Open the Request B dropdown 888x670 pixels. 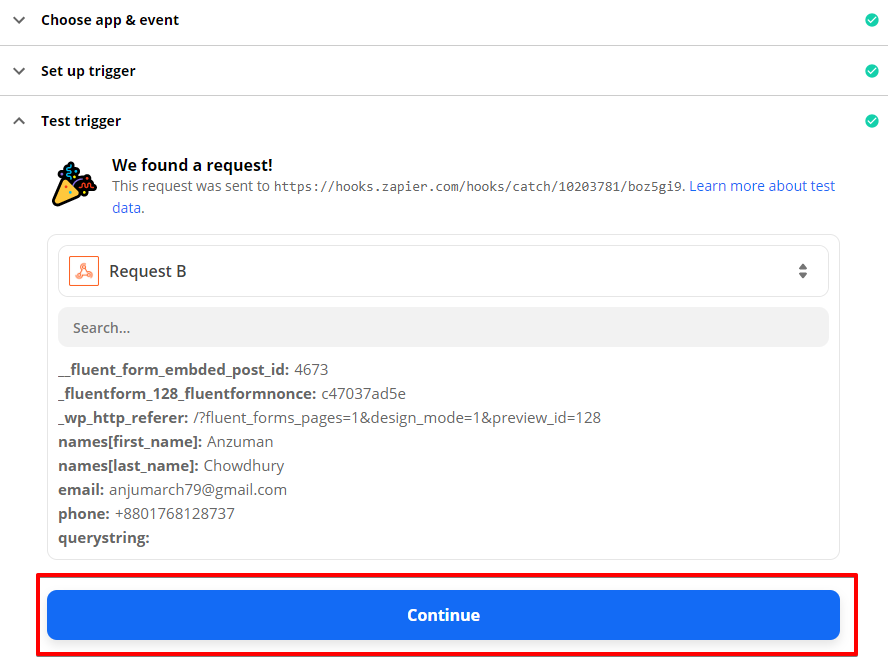(x=443, y=271)
